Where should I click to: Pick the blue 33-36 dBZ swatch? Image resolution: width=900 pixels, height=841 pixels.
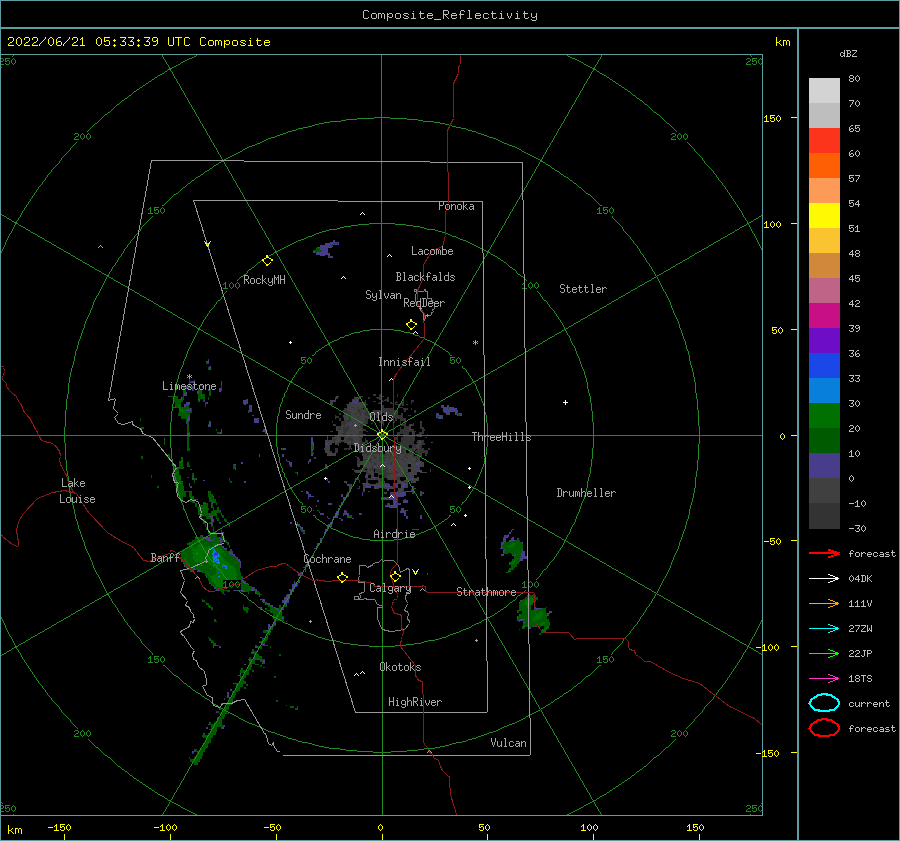click(x=824, y=366)
